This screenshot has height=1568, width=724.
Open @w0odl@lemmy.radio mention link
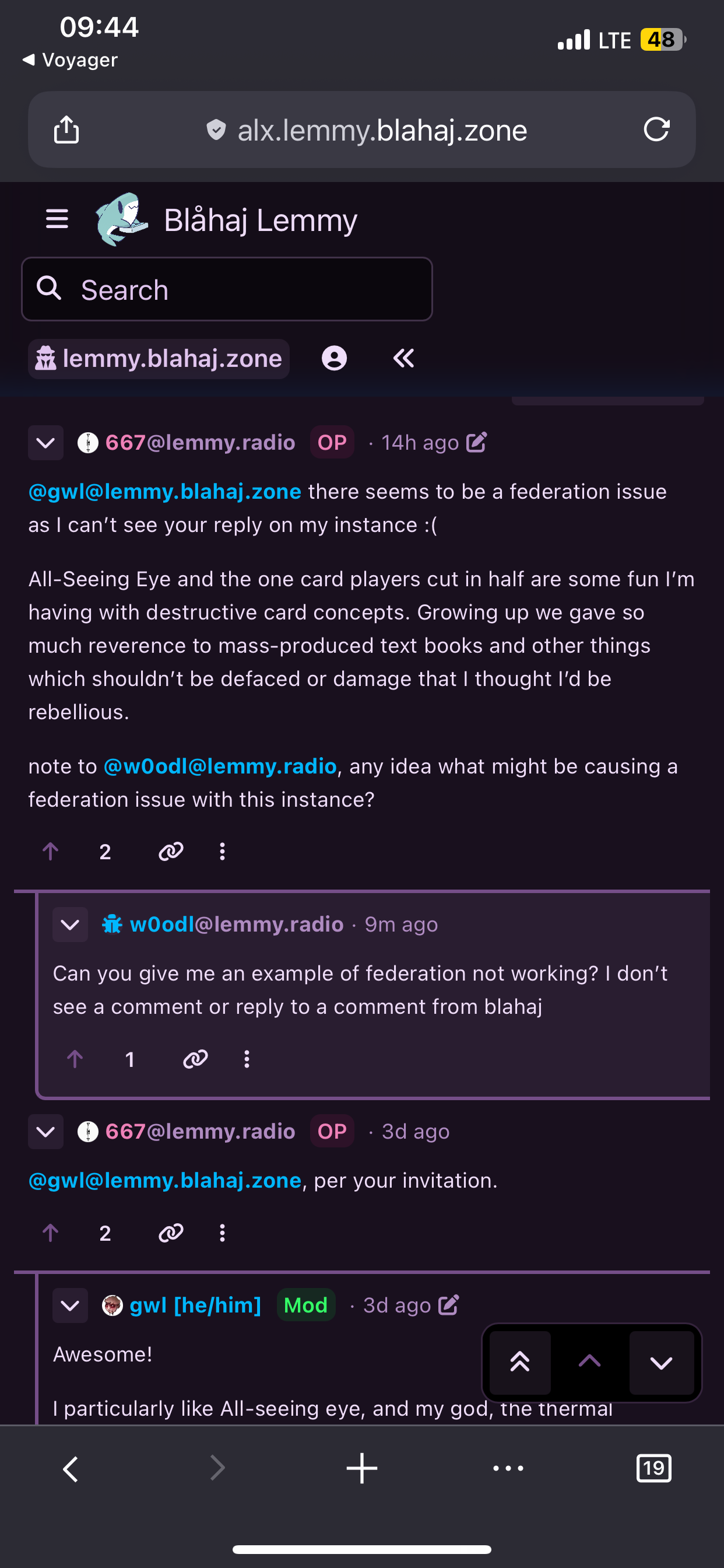(x=220, y=766)
